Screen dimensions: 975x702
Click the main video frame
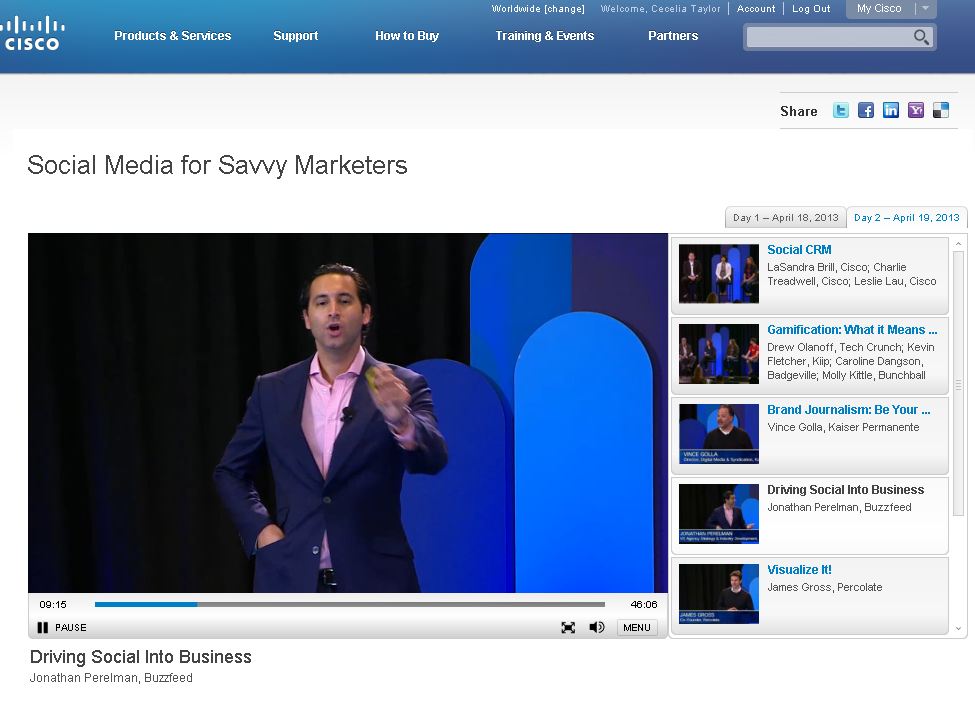pyautogui.click(x=348, y=413)
